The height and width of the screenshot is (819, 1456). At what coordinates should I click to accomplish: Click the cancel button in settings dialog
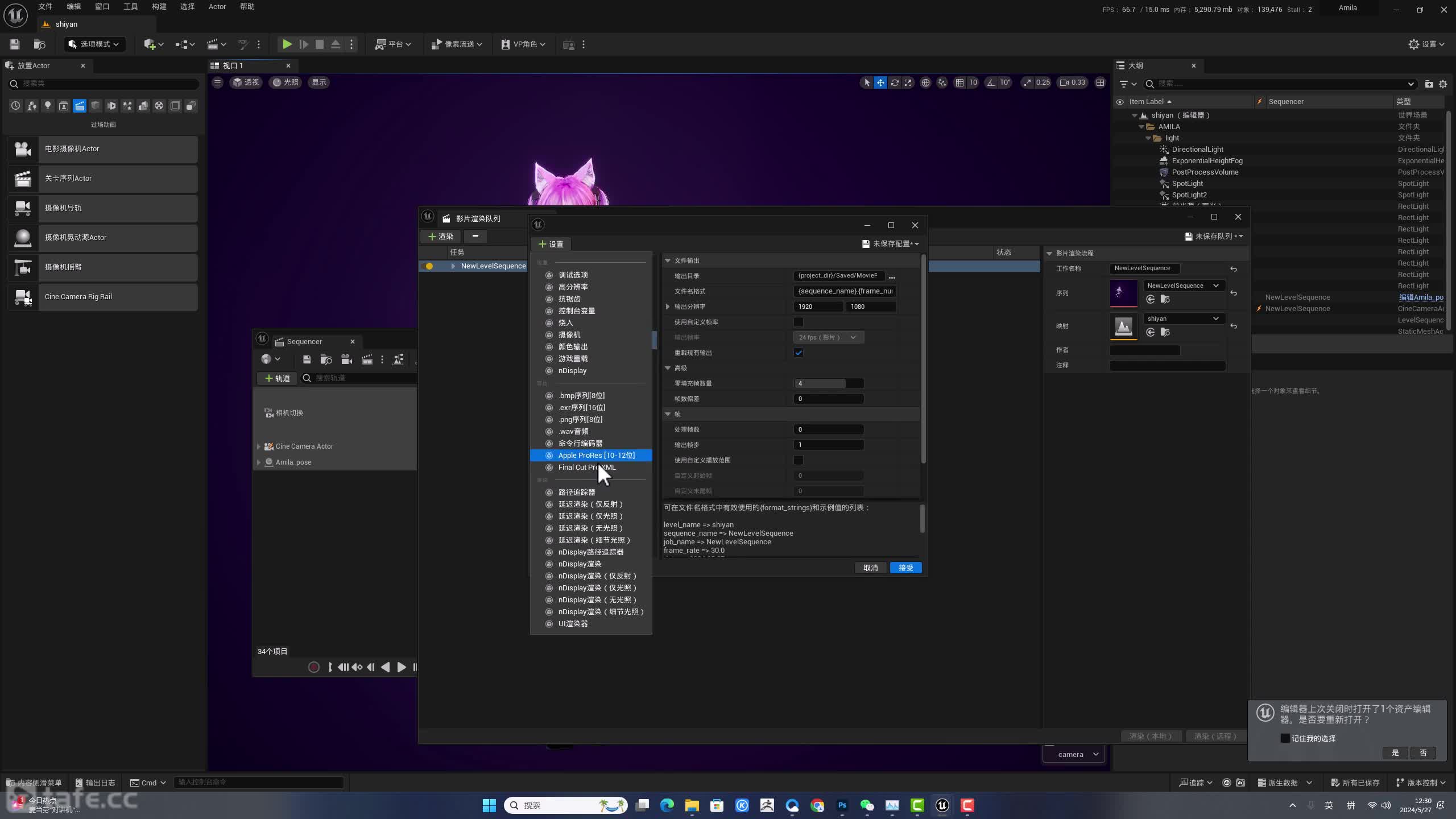[871, 568]
